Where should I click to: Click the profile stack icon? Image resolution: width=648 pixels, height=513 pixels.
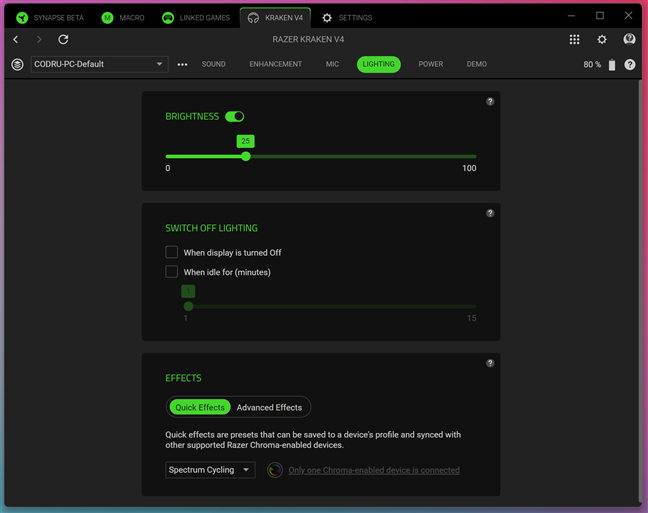[x=17, y=64]
